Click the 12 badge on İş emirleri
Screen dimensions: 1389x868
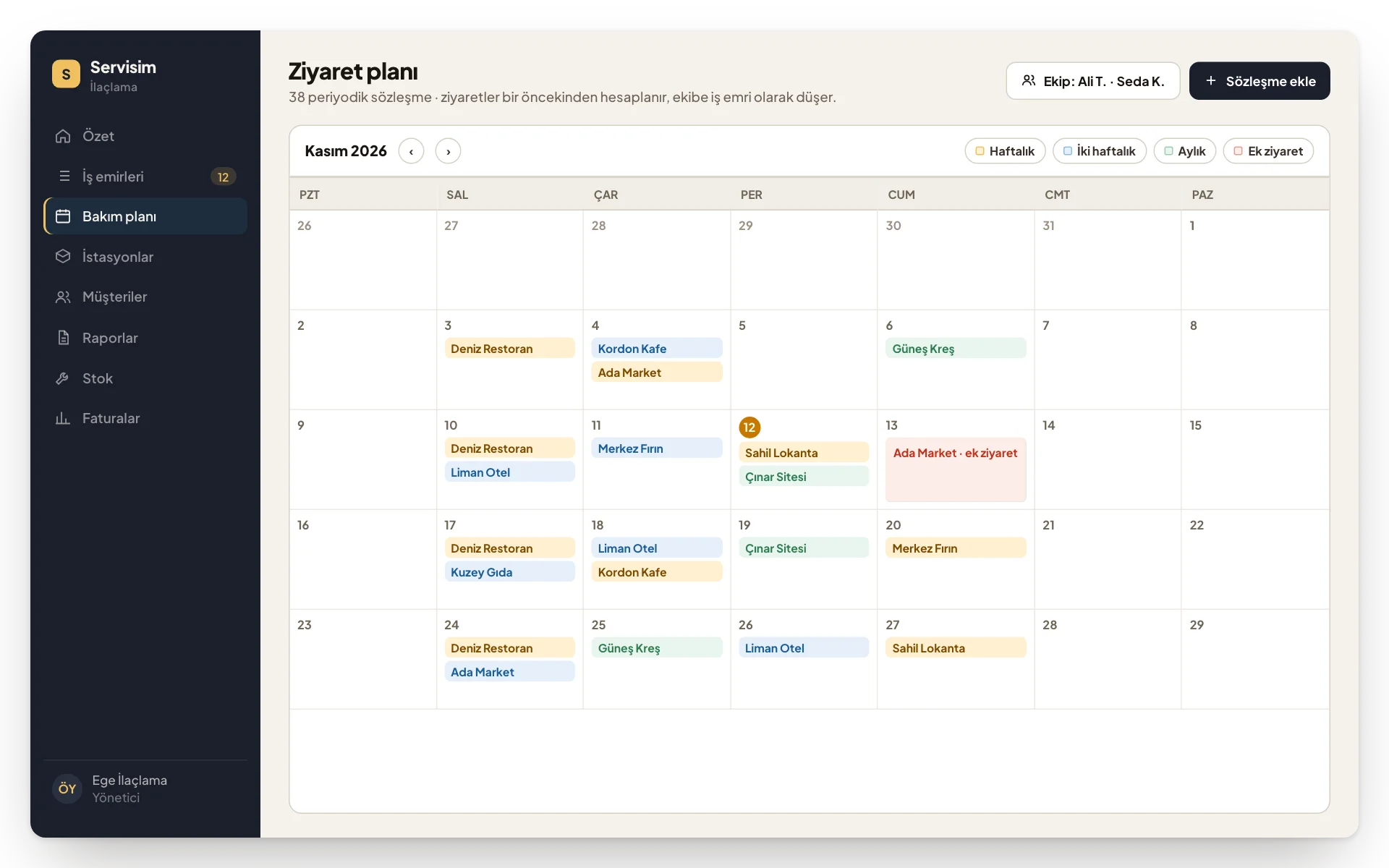click(223, 176)
